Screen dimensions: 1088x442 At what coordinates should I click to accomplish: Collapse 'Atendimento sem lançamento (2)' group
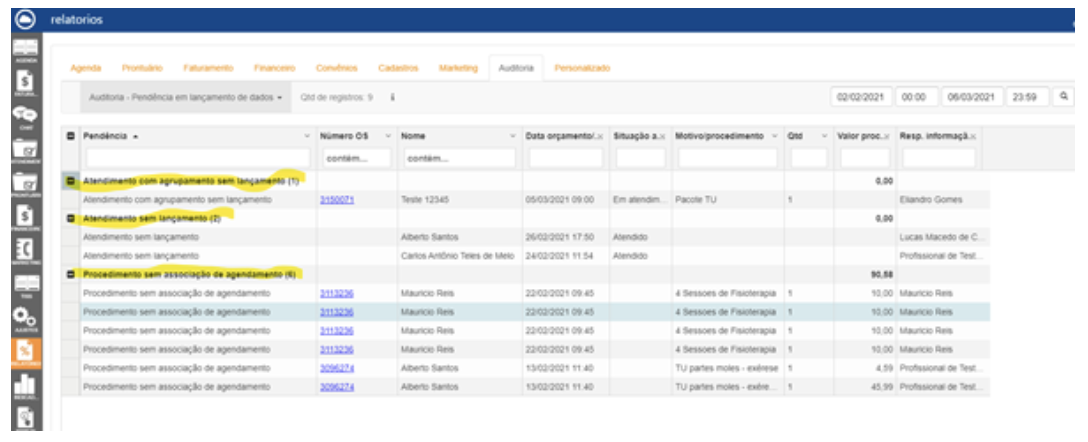pos(70,219)
